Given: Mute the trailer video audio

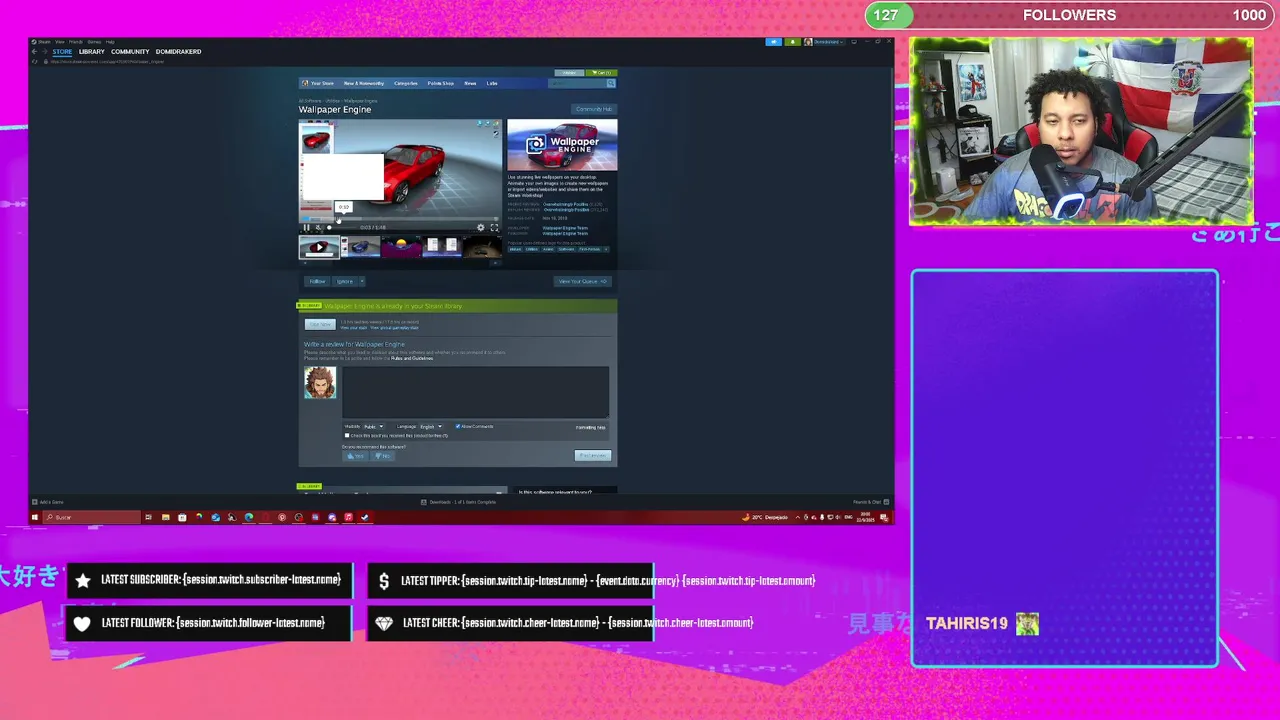Looking at the screenshot, I should (x=318, y=227).
